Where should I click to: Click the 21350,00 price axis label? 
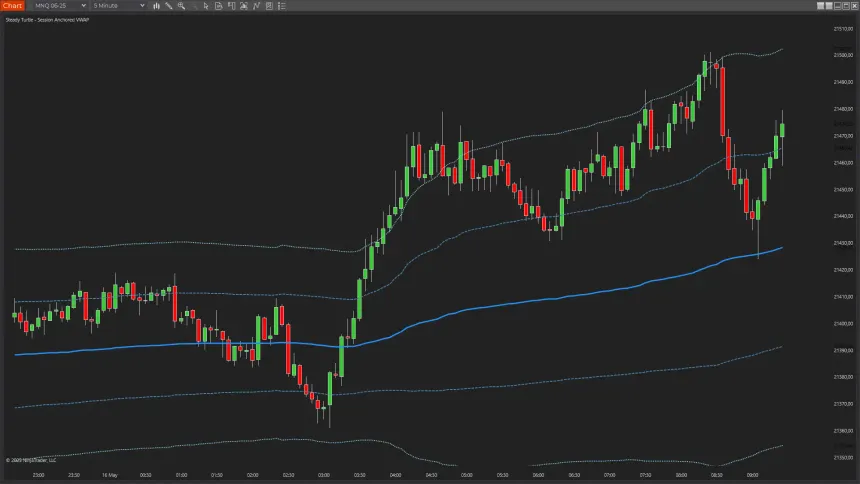[843, 458]
